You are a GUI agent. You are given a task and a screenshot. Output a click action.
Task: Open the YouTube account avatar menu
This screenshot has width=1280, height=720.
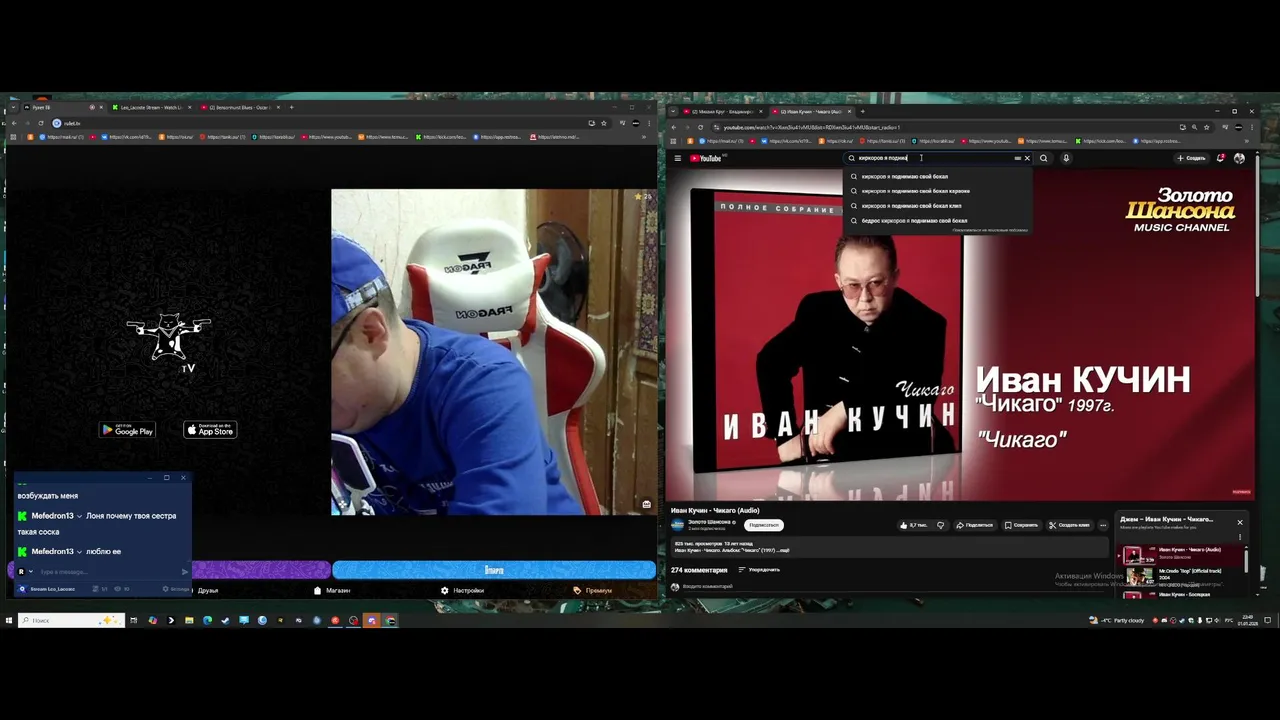[1240, 158]
